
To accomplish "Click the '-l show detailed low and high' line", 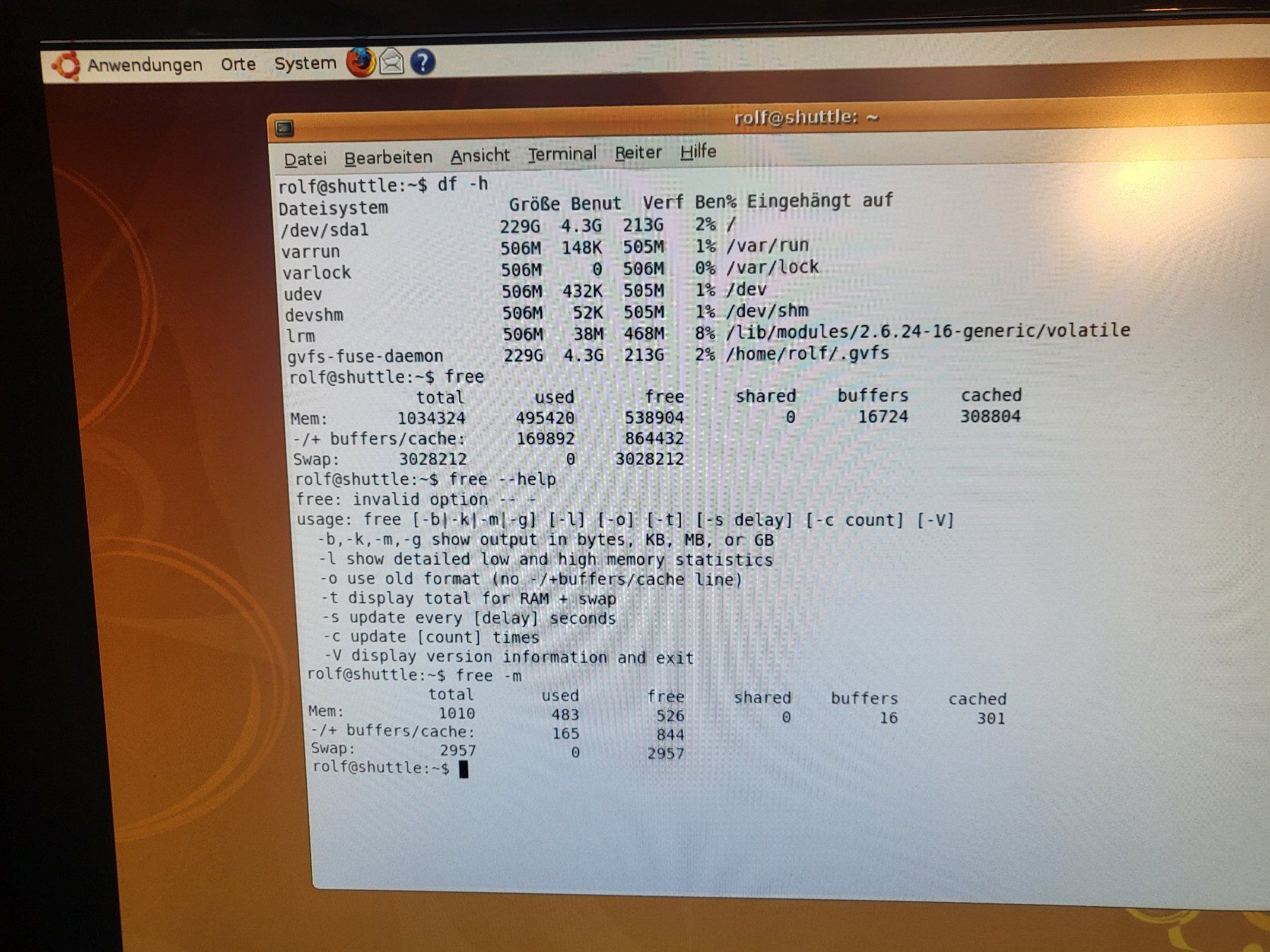I will [546, 560].
